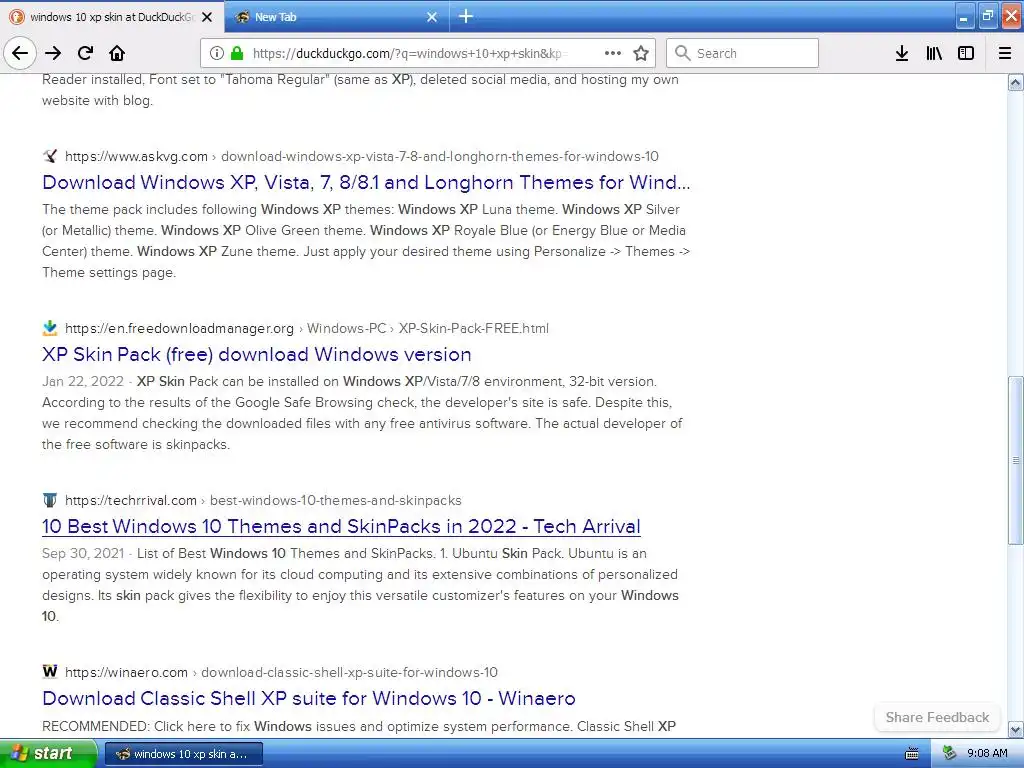Click the green secure connection padlock
1024x768 pixels.
pyautogui.click(x=237, y=53)
